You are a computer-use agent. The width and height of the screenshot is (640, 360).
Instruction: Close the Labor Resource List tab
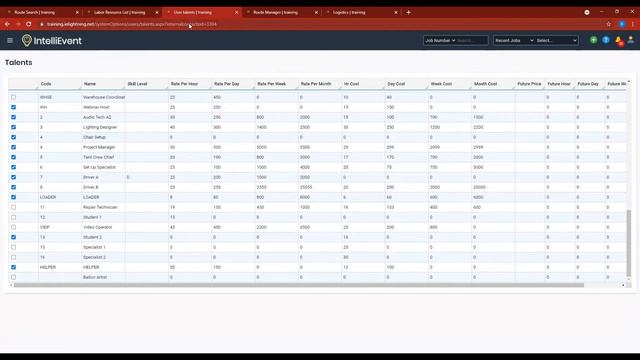coord(157,12)
